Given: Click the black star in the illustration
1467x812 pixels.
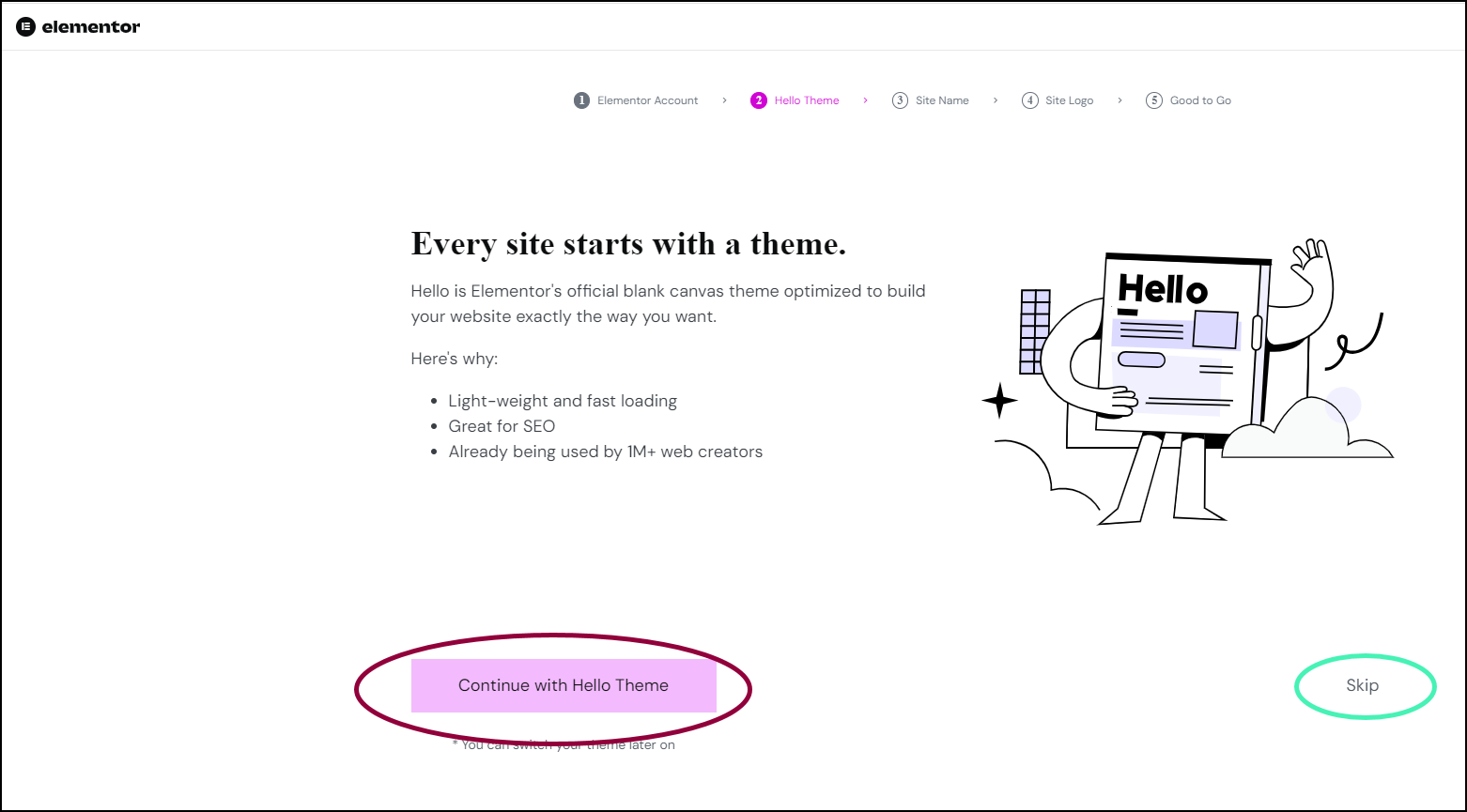Looking at the screenshot, I should click(x=999, y=401).
